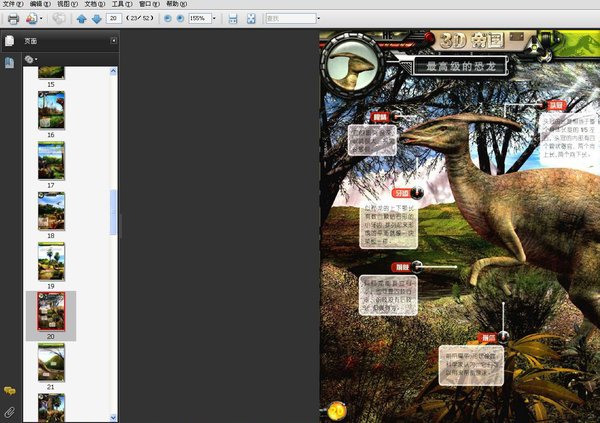Click thumbnail scrollbar up arrow

(x=113, y=71)
